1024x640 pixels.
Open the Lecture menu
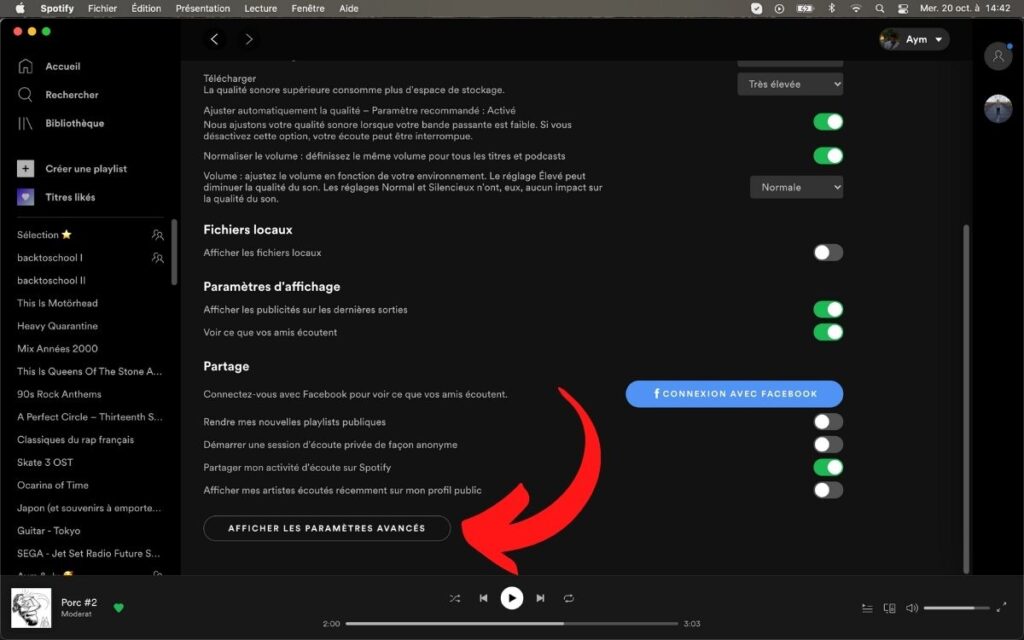click(261, 8)
